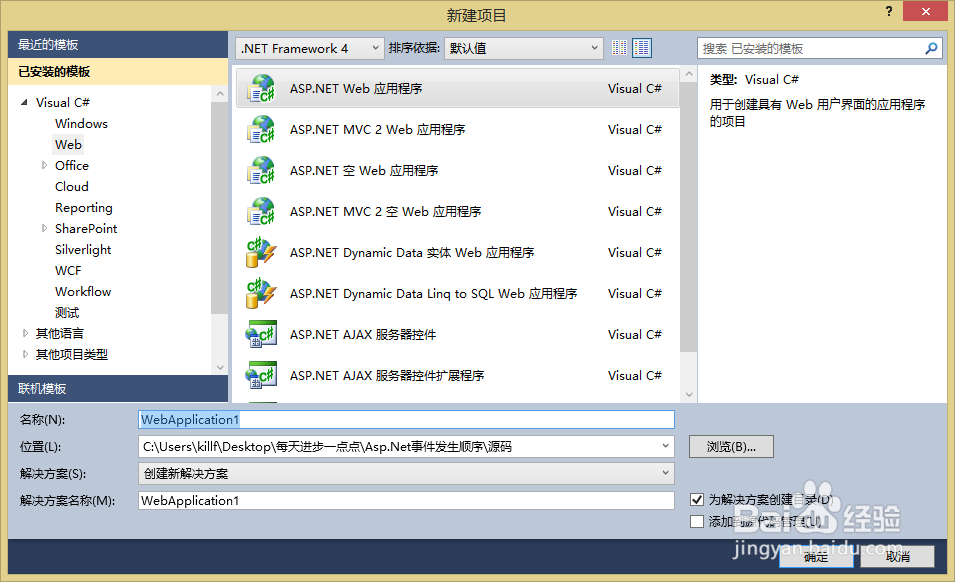Click the Dynamic Data 实体 Web template icon
Image resolution: width=955 pixels, height=582 pixels.
coord(261,252)
